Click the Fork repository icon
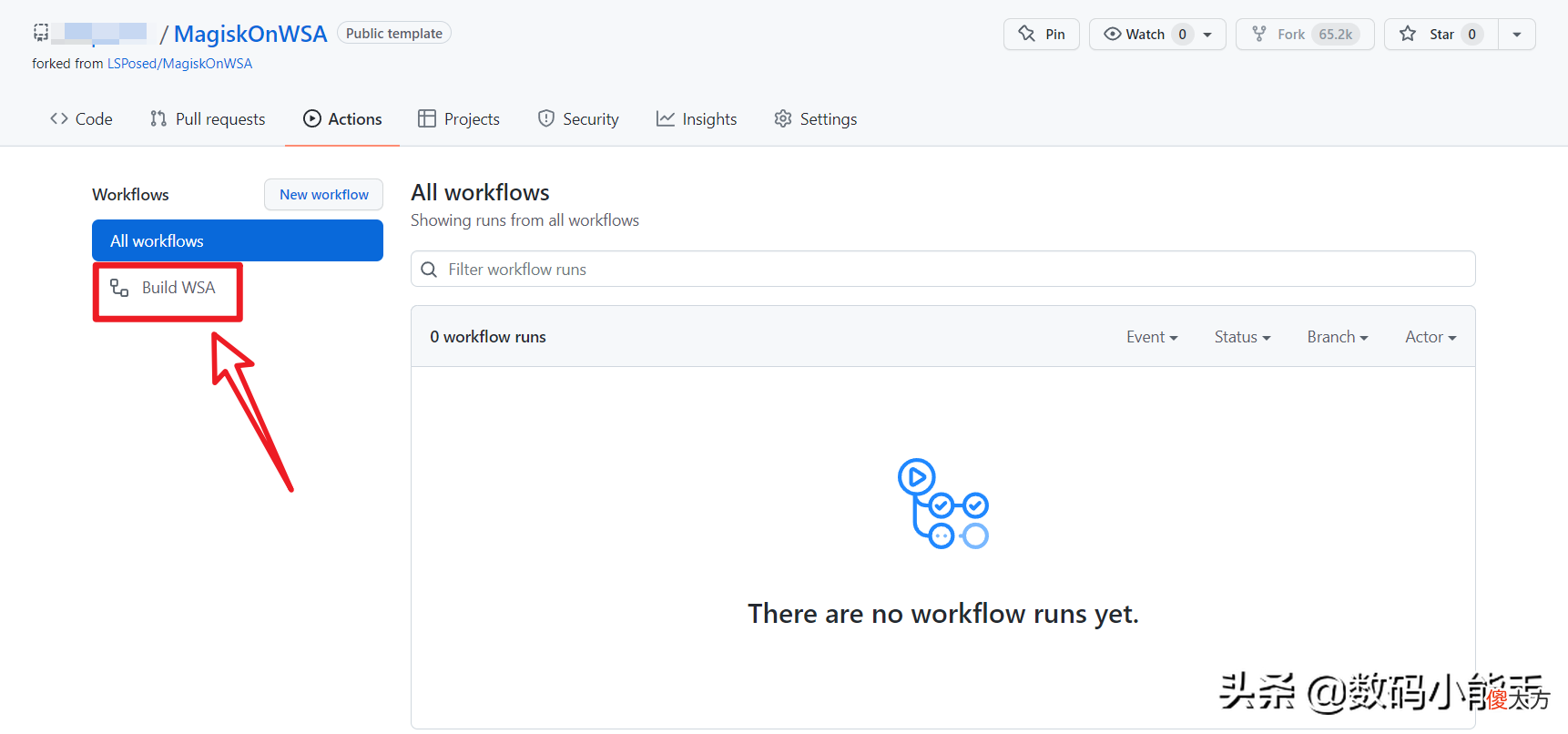 point(1259,34)
